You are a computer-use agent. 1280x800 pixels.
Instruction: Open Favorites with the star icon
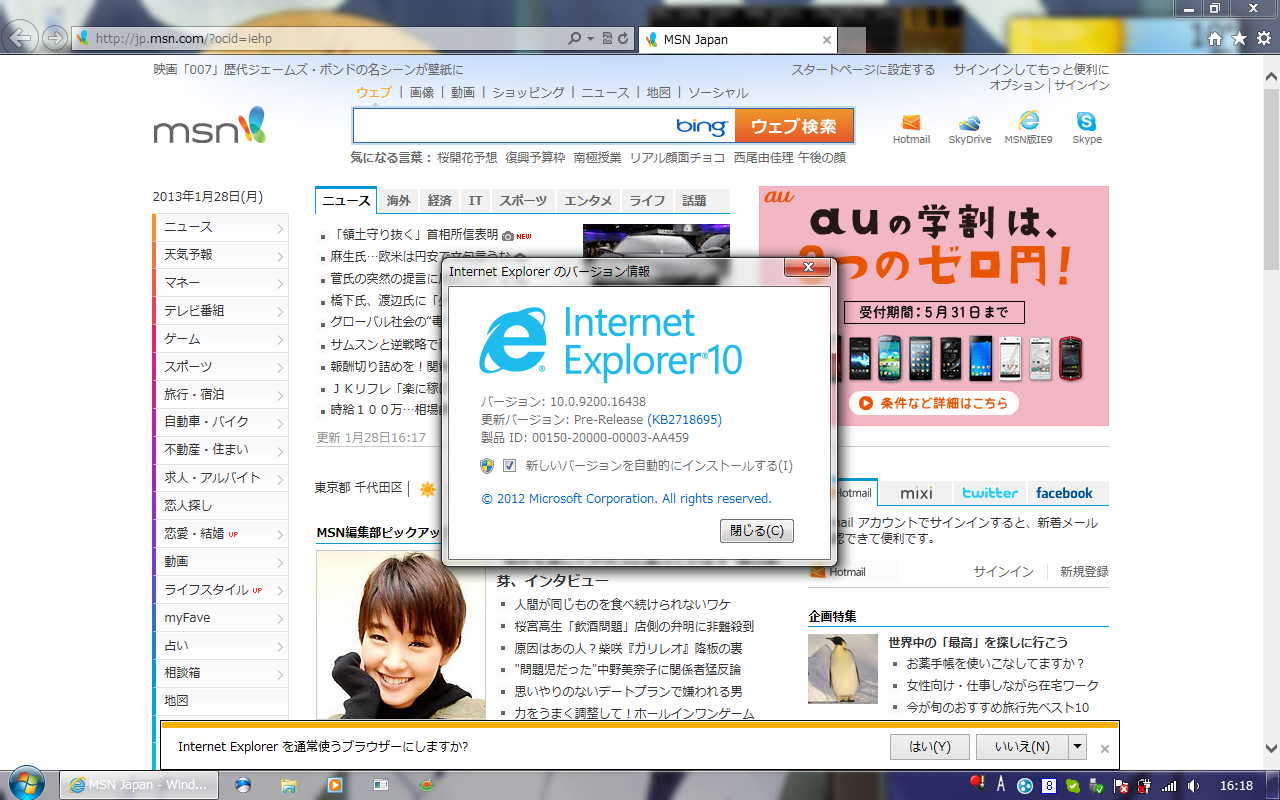coord(1239,38)
